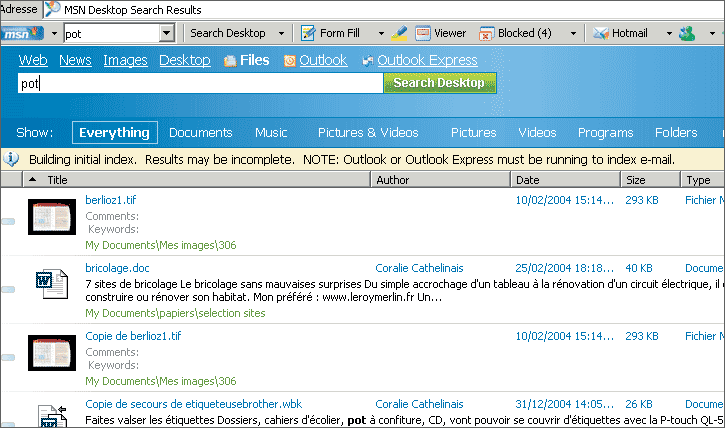Image resolution: width=725 pixels, height=428 pixels.
Task: Open the News search link
Action: (x=75, y=60)
